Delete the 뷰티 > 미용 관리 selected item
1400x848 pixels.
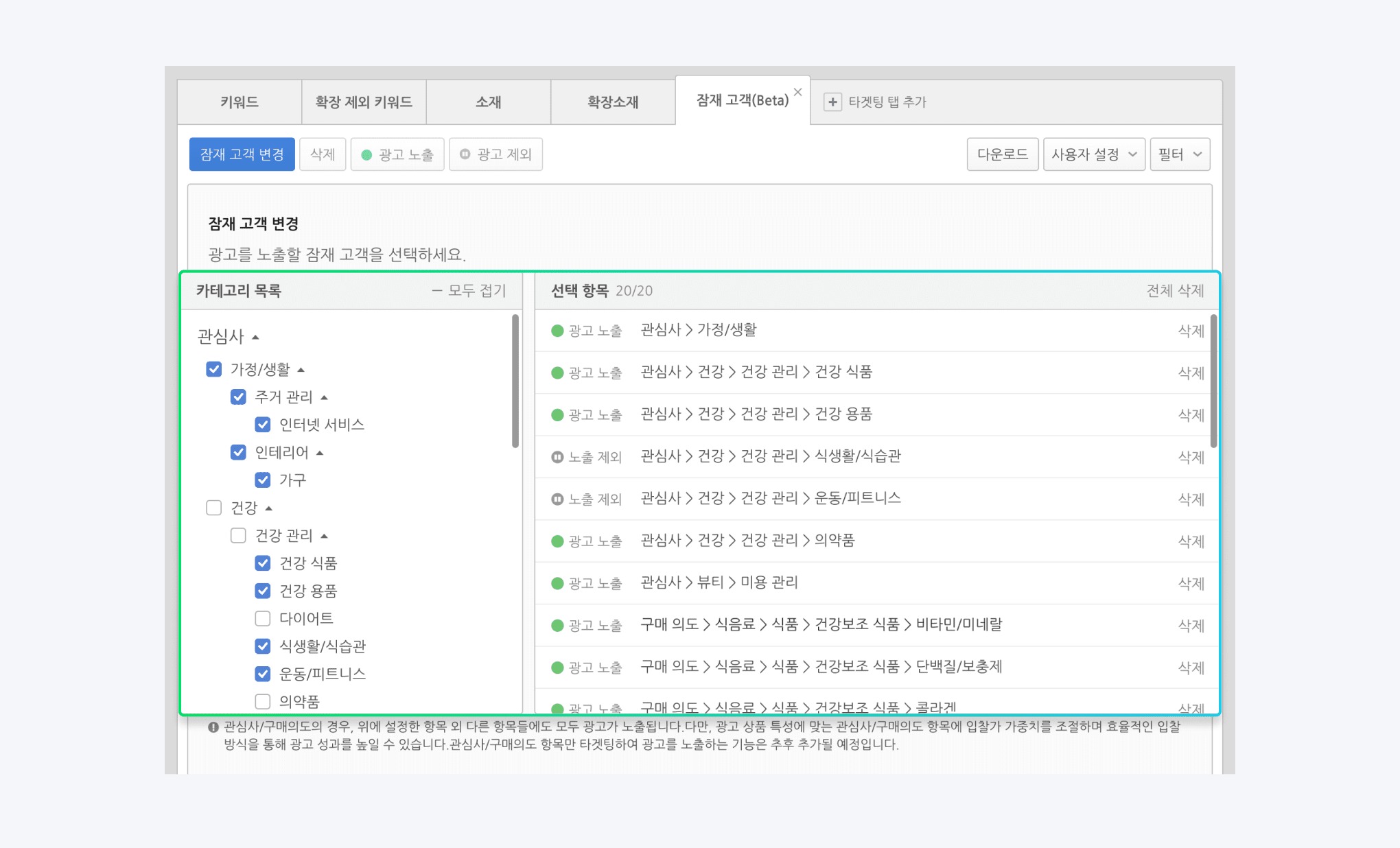click(x=1191, y=583)
